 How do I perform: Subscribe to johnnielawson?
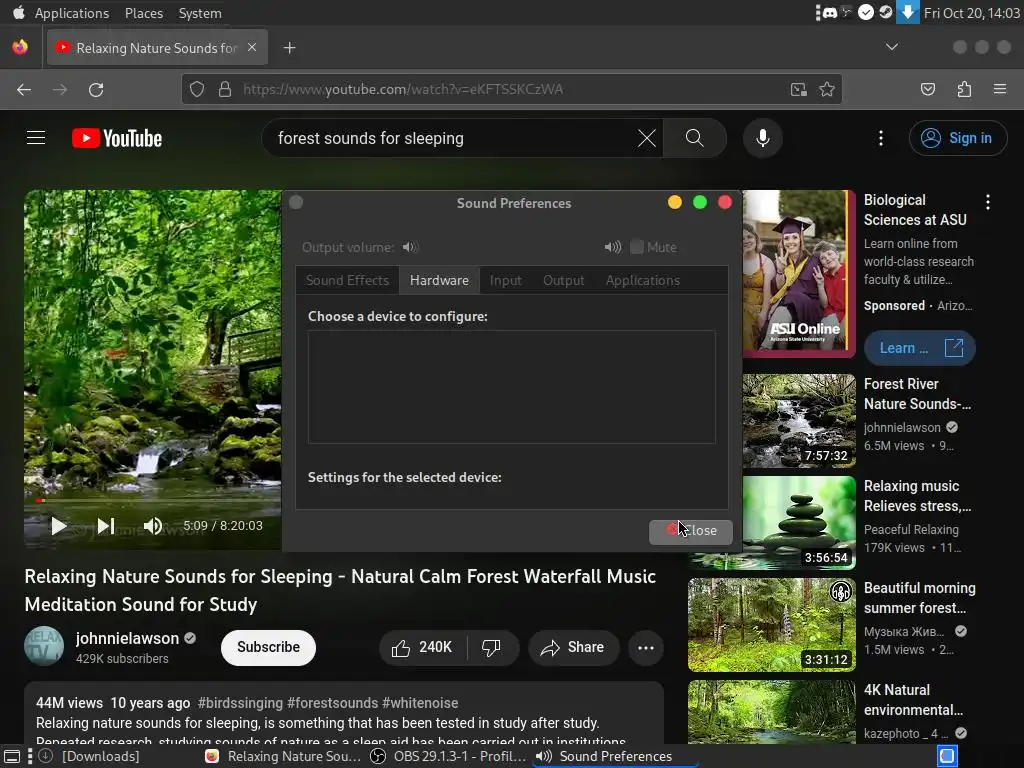pos(268,647)
